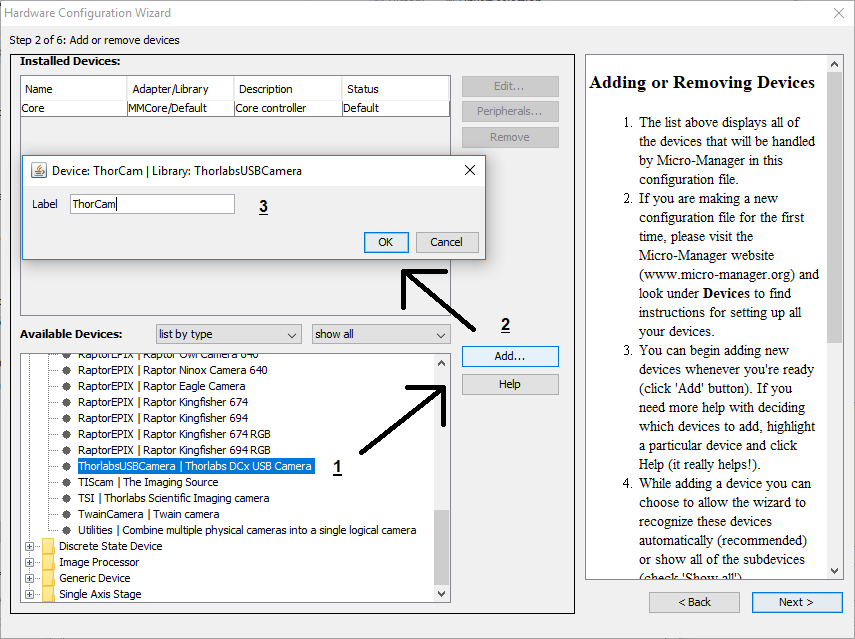The height and width of the screenshot is (639, 855).
Task: Click the bullet icon beside TwainCamera entry
Action: [67, 514]
